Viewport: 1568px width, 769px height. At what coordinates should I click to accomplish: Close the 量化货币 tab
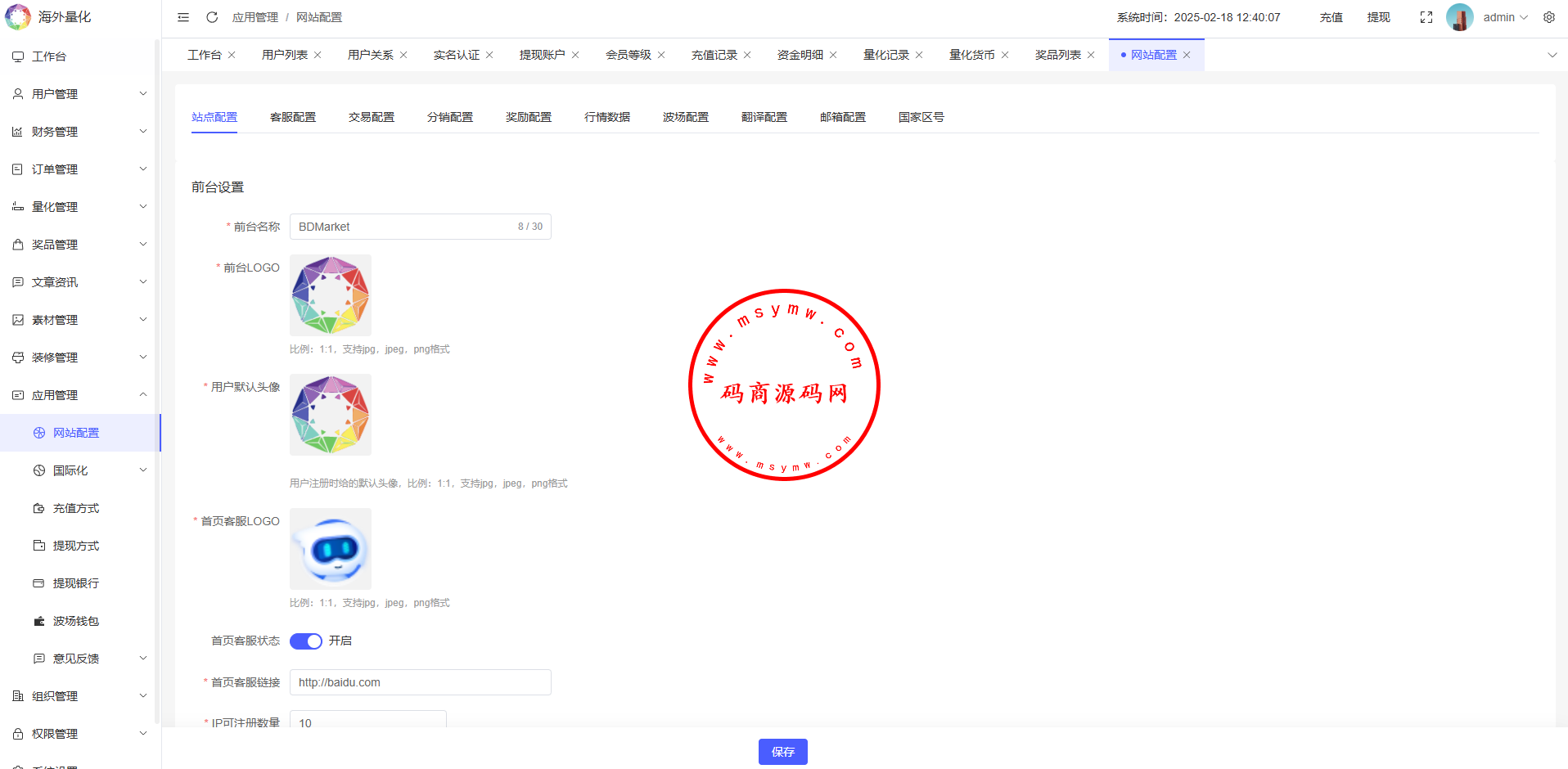tap(1005, 55)
